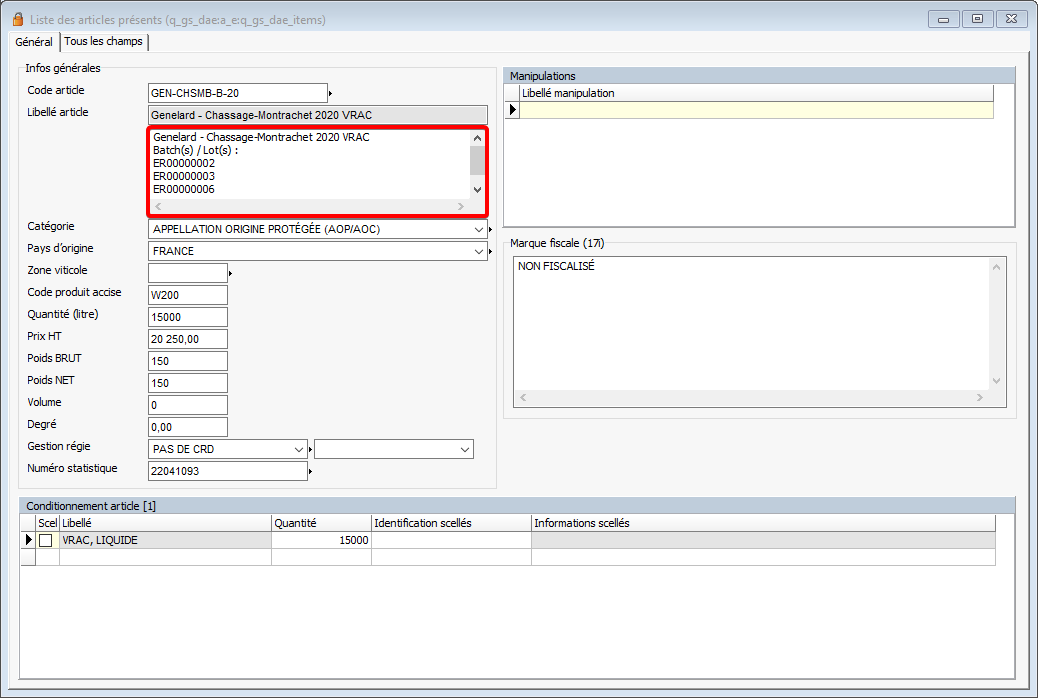Viewport: 1038px width, 698px height.
Task: Open the Gestion régie PAS DE CRD dropdown
Action: point(299,450)
